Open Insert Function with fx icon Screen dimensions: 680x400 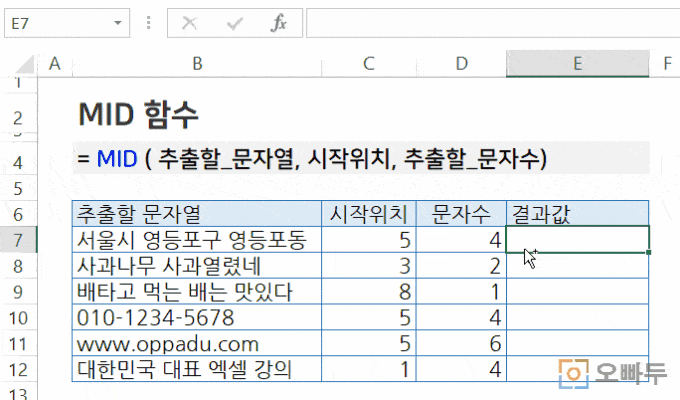pos(278,23)
